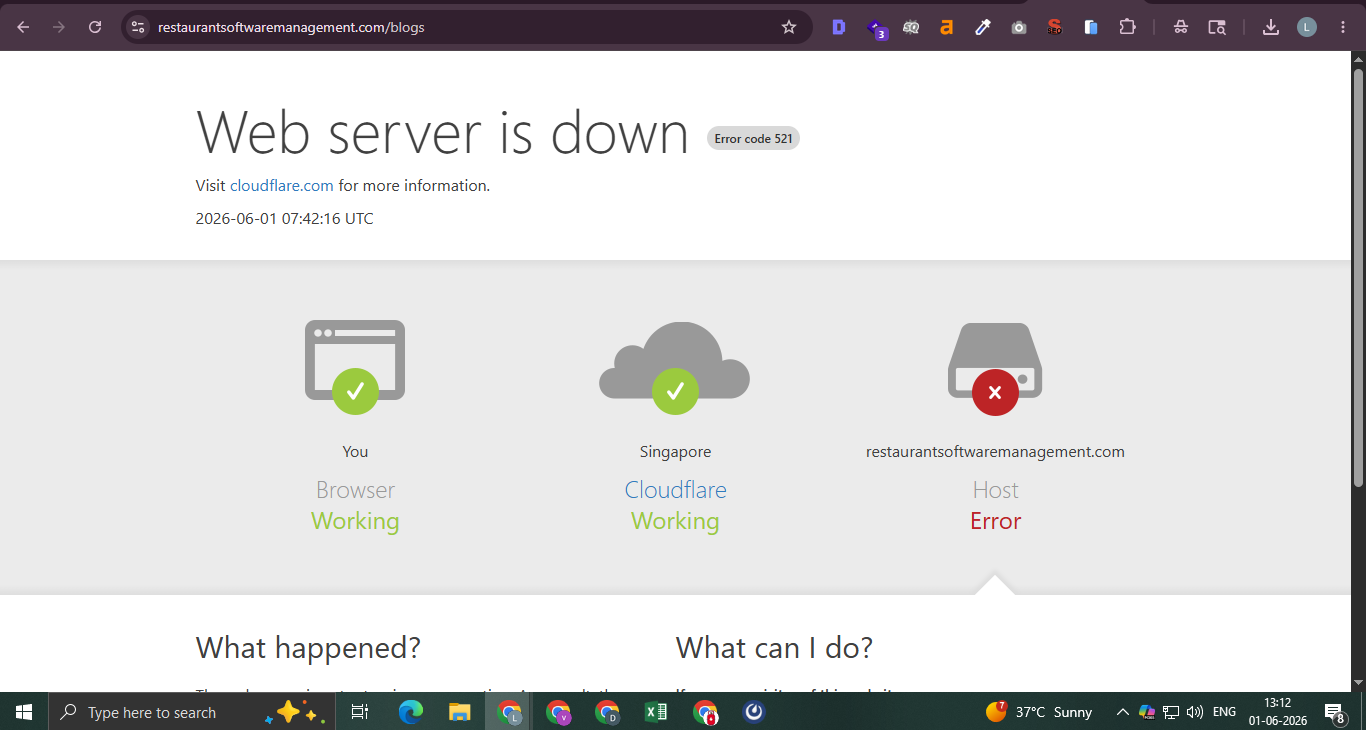
Task: Switch to the Chrome window with profile V
Action: coord(558,712)
